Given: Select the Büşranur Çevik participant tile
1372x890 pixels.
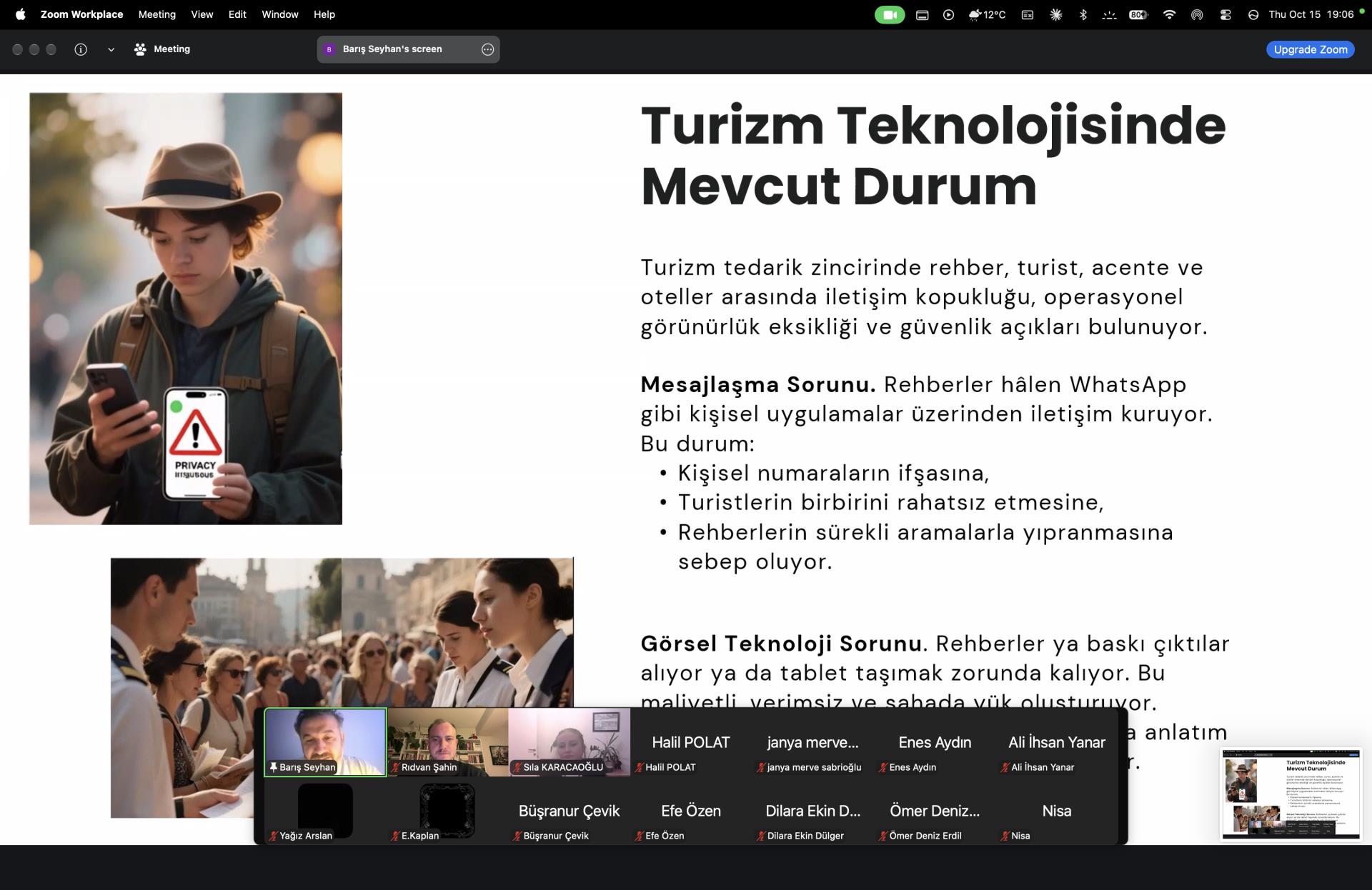Looking at the screenshot, I should 570,811.
